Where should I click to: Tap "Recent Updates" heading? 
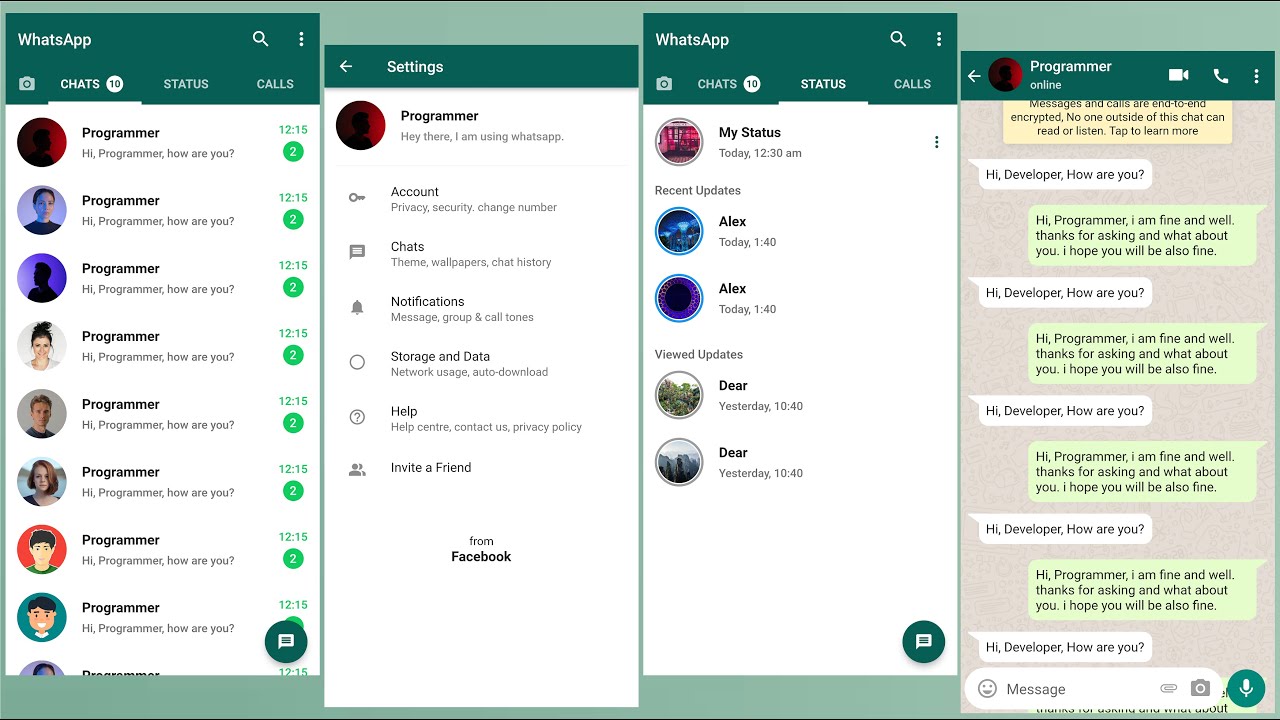[x=698, y=190]
